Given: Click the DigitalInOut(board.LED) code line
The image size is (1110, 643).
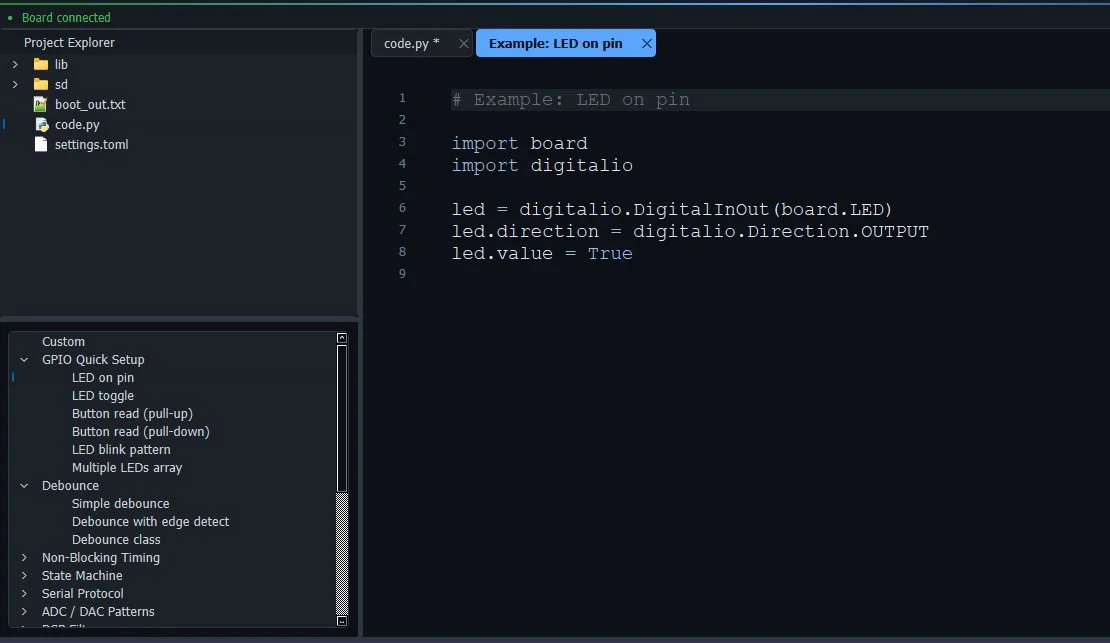Looking at the screenshot, I should point(672,210).
